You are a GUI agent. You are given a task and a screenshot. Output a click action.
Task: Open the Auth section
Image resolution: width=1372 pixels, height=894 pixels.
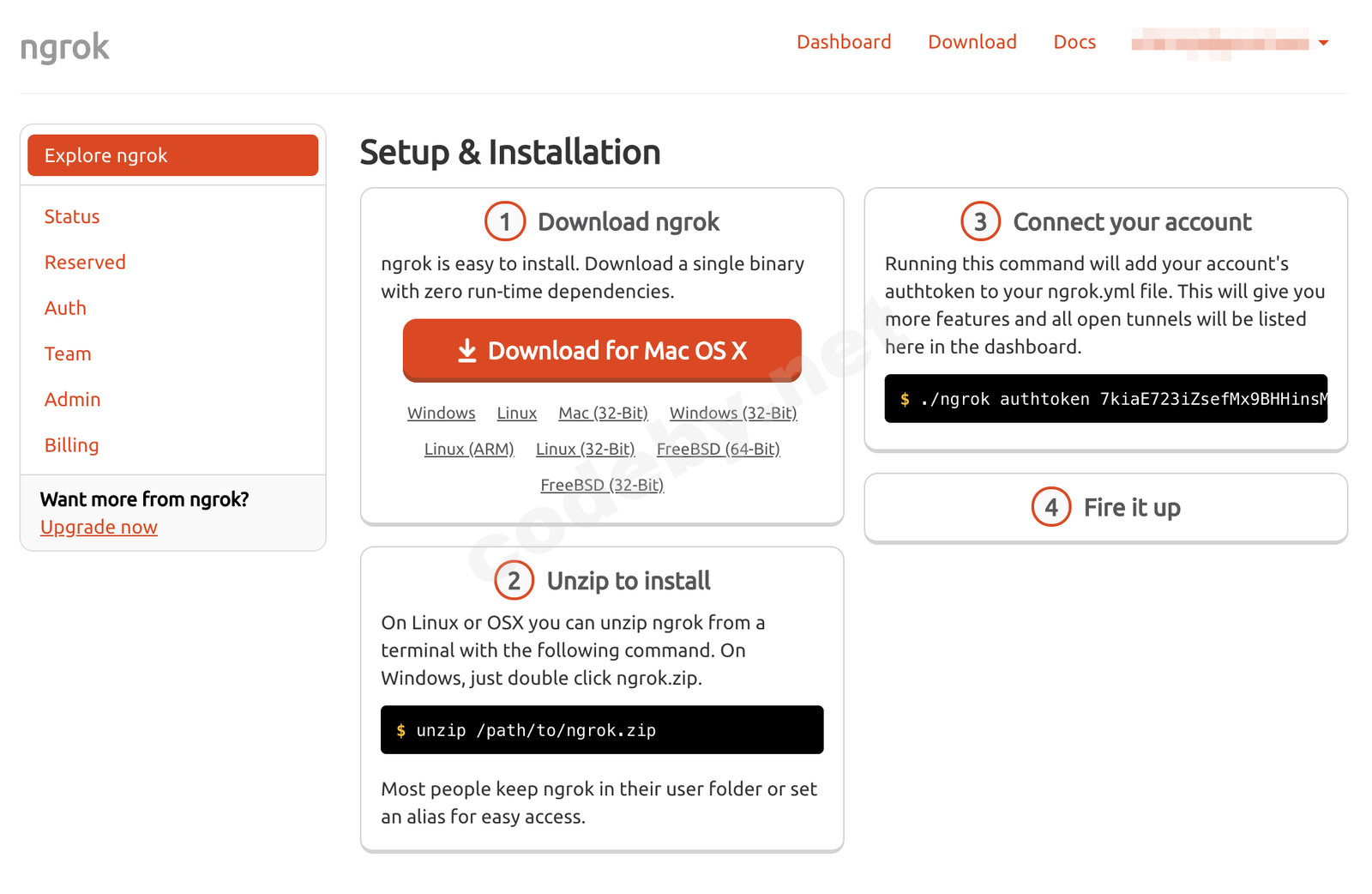tap(65, 308)
